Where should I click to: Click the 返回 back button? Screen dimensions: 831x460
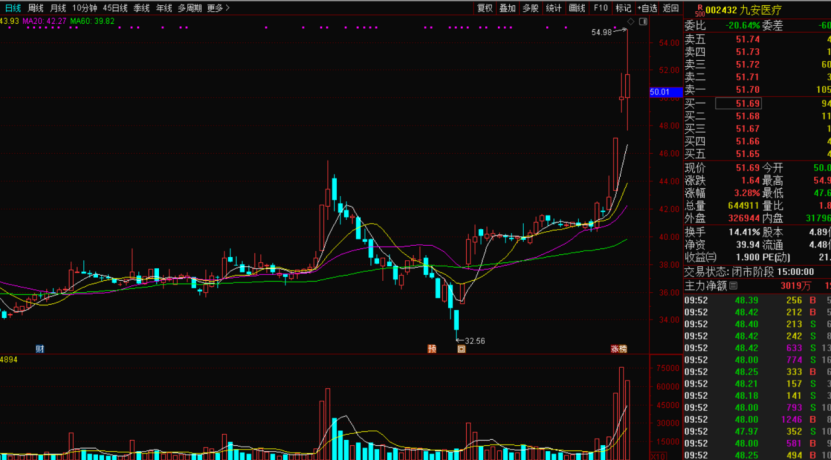671,8
